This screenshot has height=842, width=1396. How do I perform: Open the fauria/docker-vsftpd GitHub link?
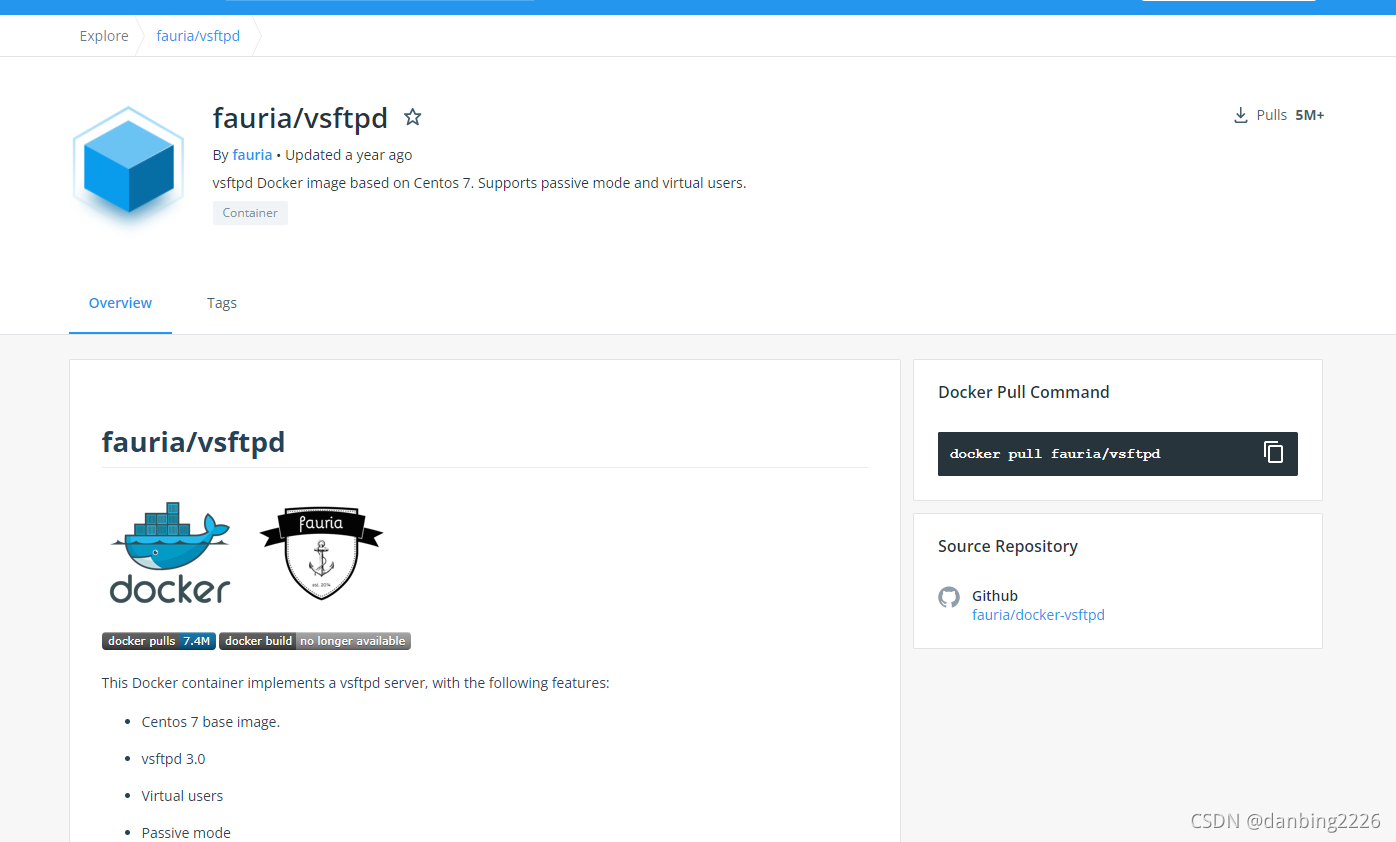[1038, 614]
